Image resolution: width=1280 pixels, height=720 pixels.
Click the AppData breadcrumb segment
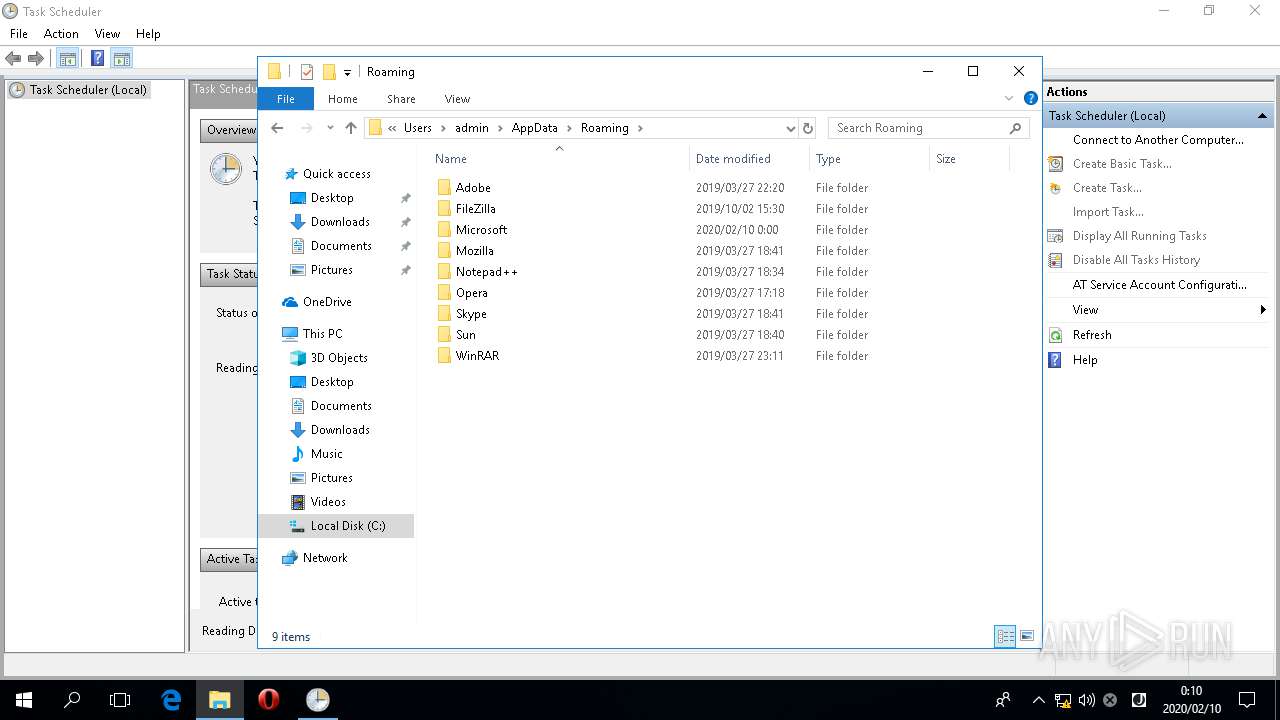click(x=535, y=128)
